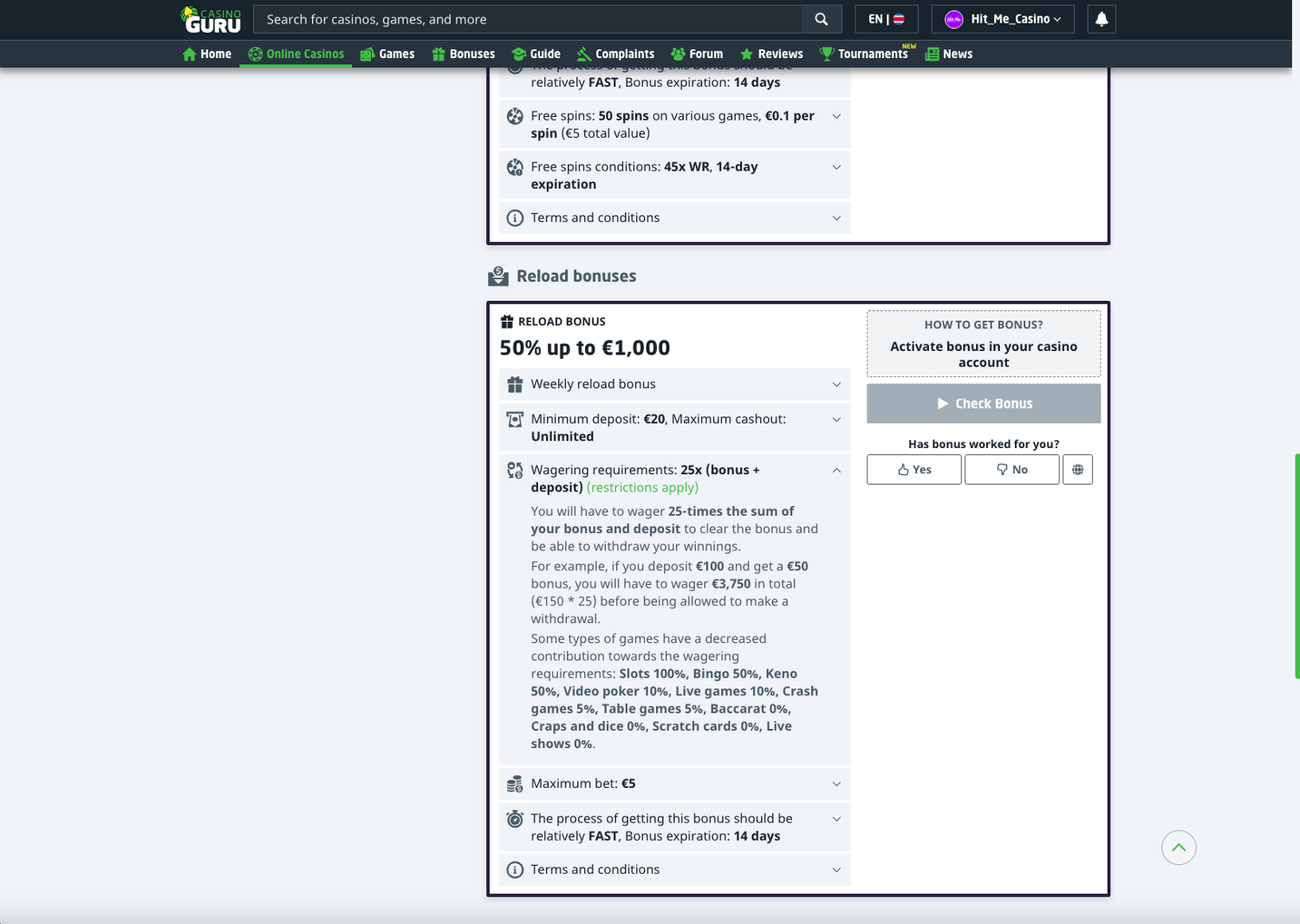Screen dimensions: 1300x924
Task: Expand the Weekly reload bonus row
Action: click(836, 385)
